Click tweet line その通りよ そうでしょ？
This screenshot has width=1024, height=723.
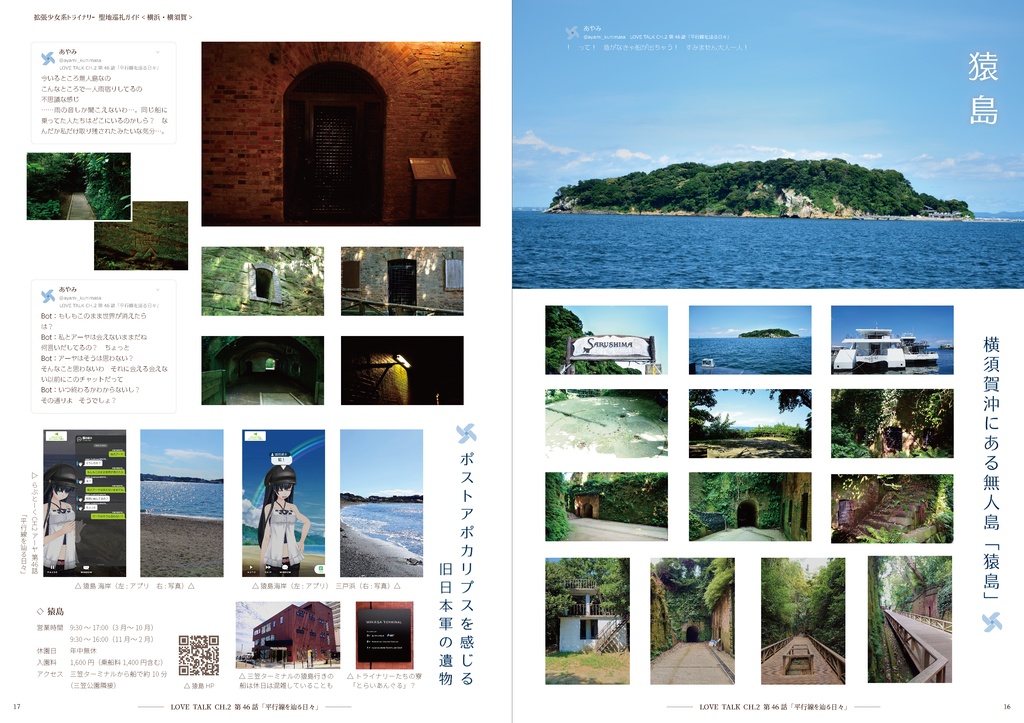pyautogui.click(x=78, y=400)
